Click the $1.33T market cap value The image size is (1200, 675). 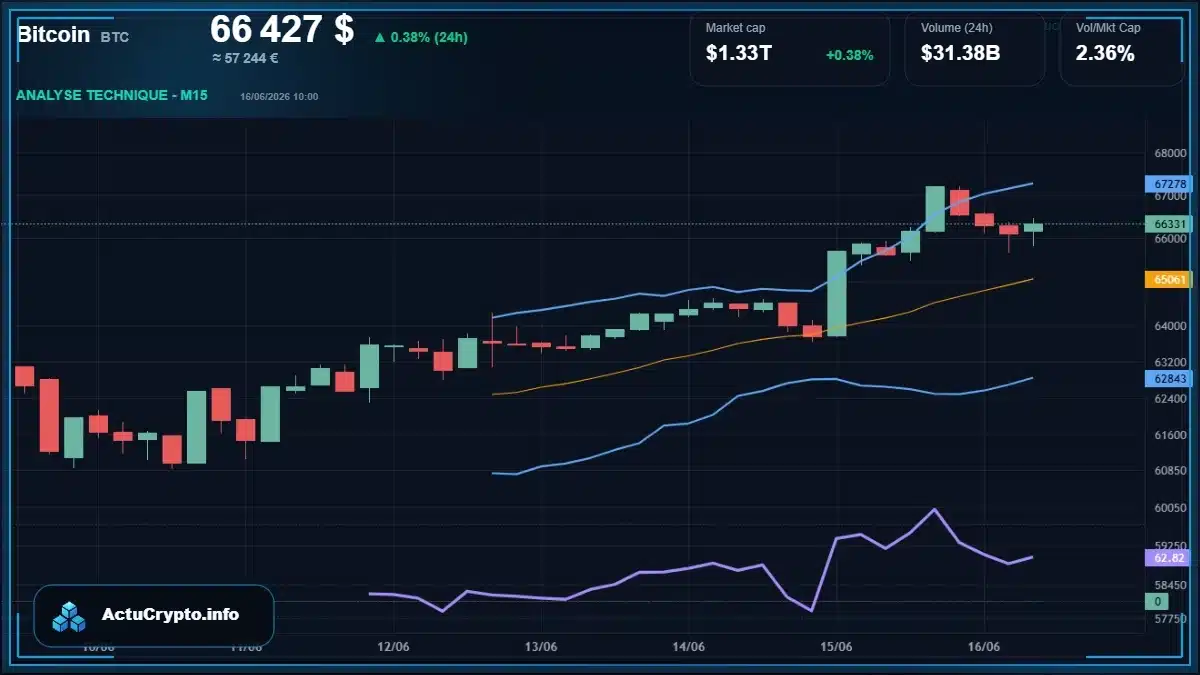[x=738, y=54]
